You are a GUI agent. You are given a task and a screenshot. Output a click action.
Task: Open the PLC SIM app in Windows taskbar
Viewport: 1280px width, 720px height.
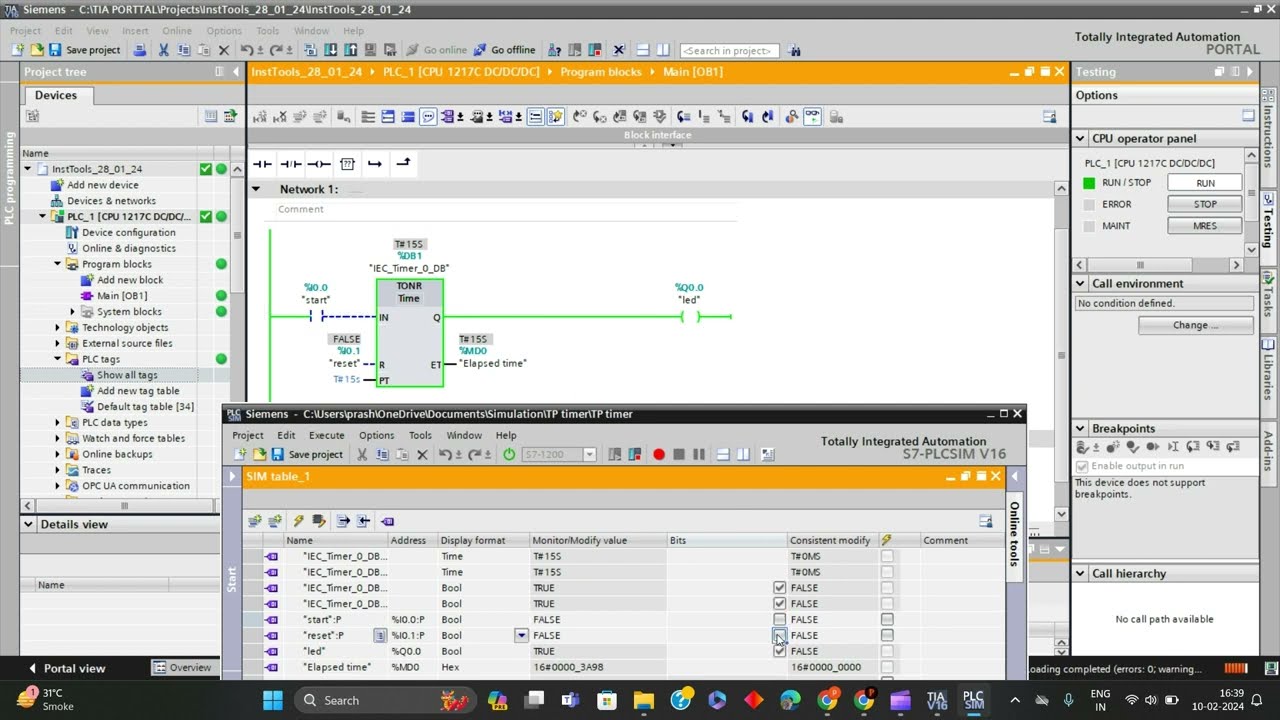[973, 700]
